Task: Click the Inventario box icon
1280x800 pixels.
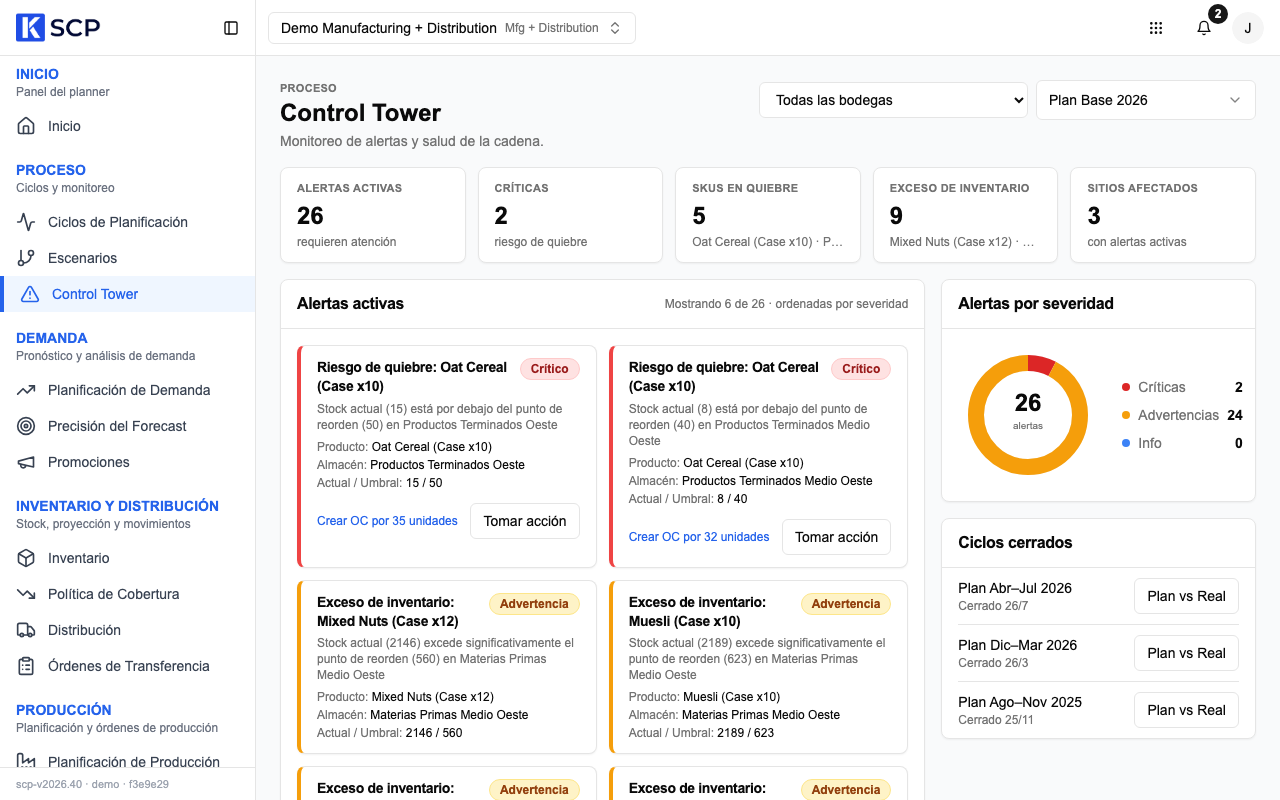Action: coord(26,558)
